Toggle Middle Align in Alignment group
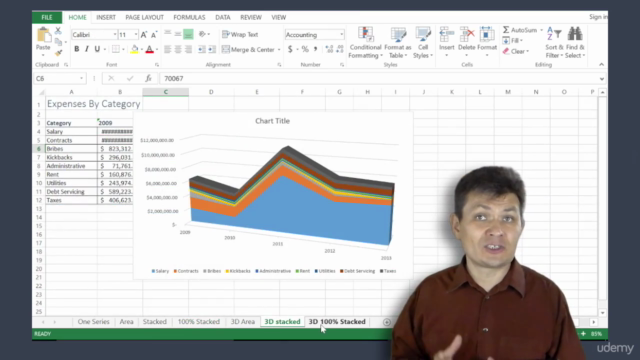The image size is (640, 360). 178,34
